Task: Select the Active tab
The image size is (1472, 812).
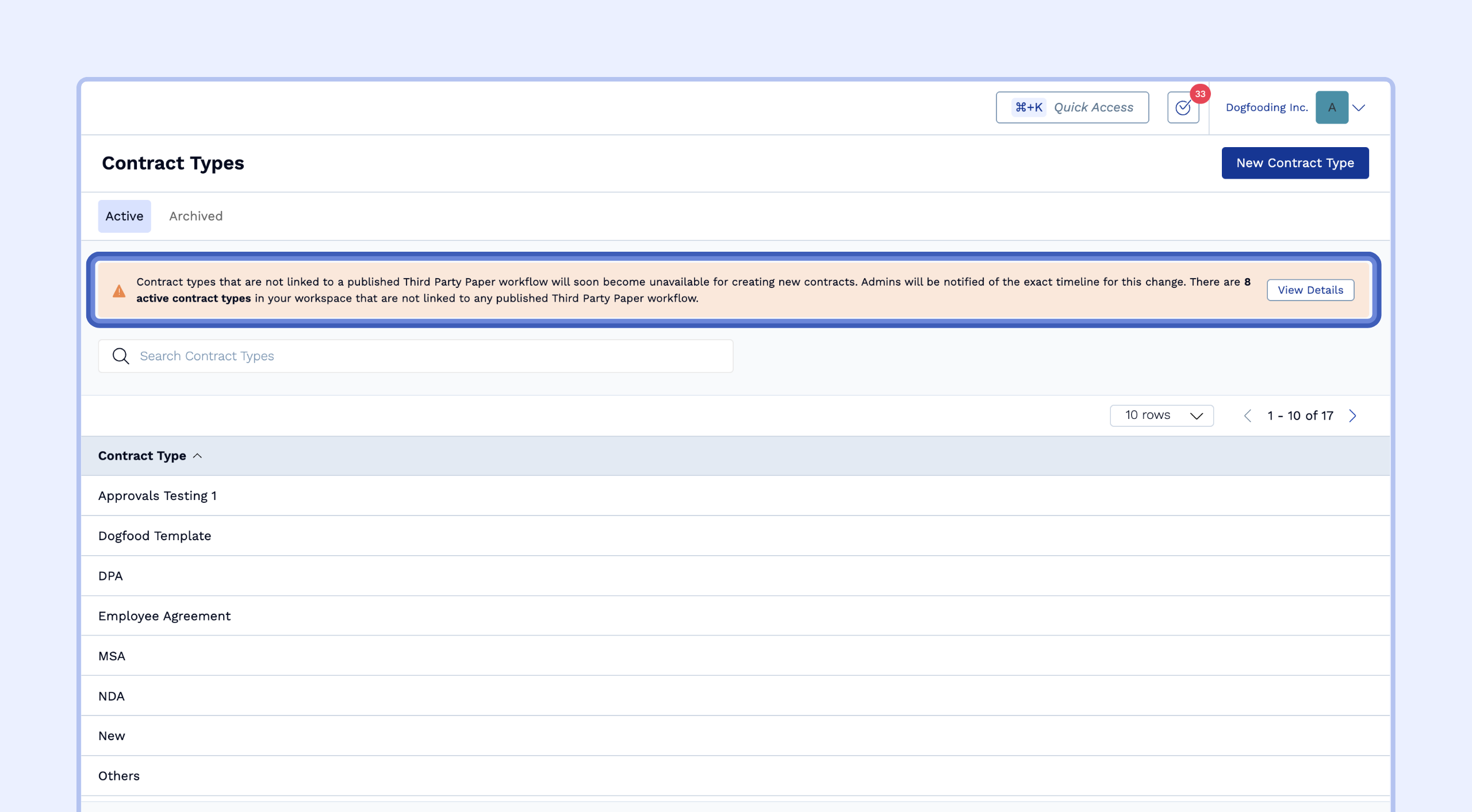Action: [x=124, y=216]
